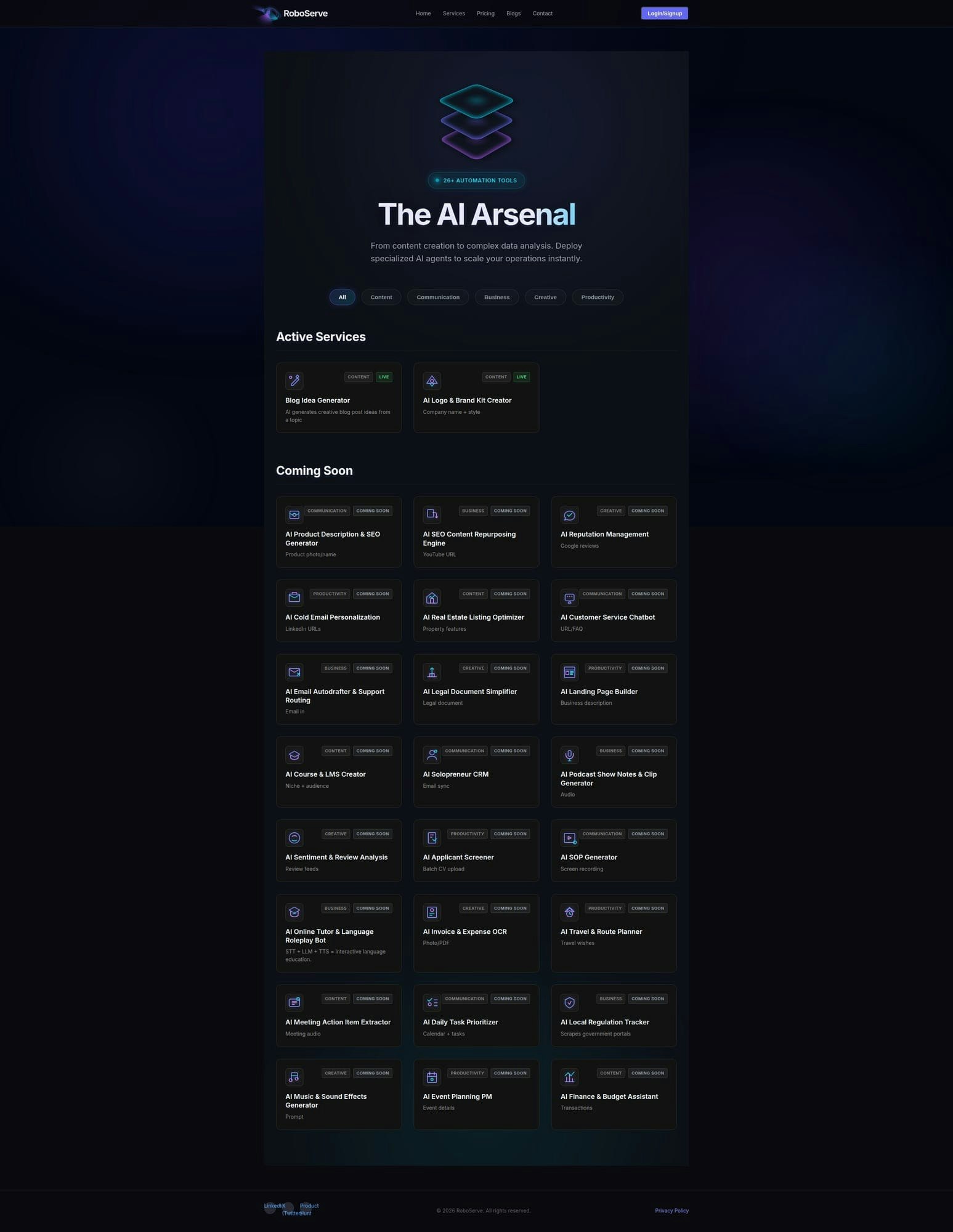Click the AI Logo & Brand Kit Creator icon
The width and height of the screenshot is (953, 1232).
(x=432, y=380)
